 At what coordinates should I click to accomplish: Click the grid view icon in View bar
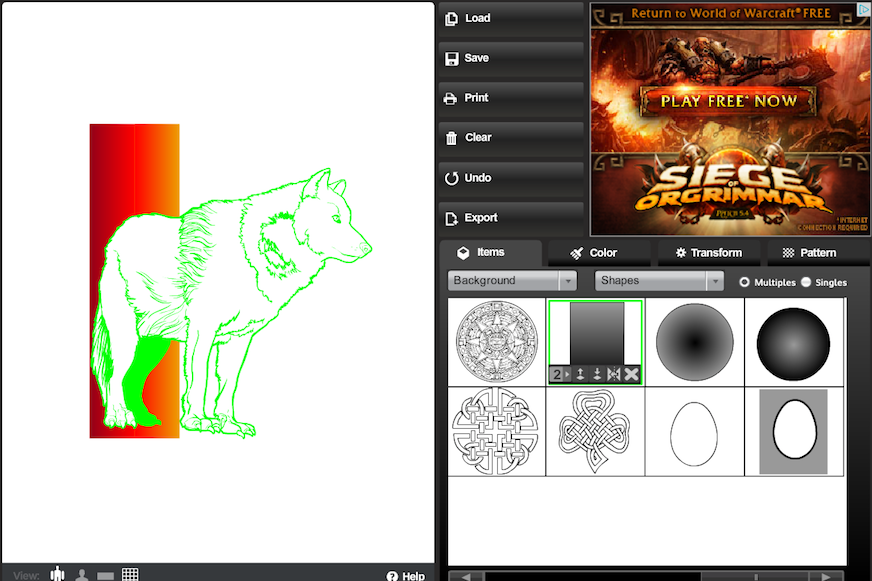(130, 574)
